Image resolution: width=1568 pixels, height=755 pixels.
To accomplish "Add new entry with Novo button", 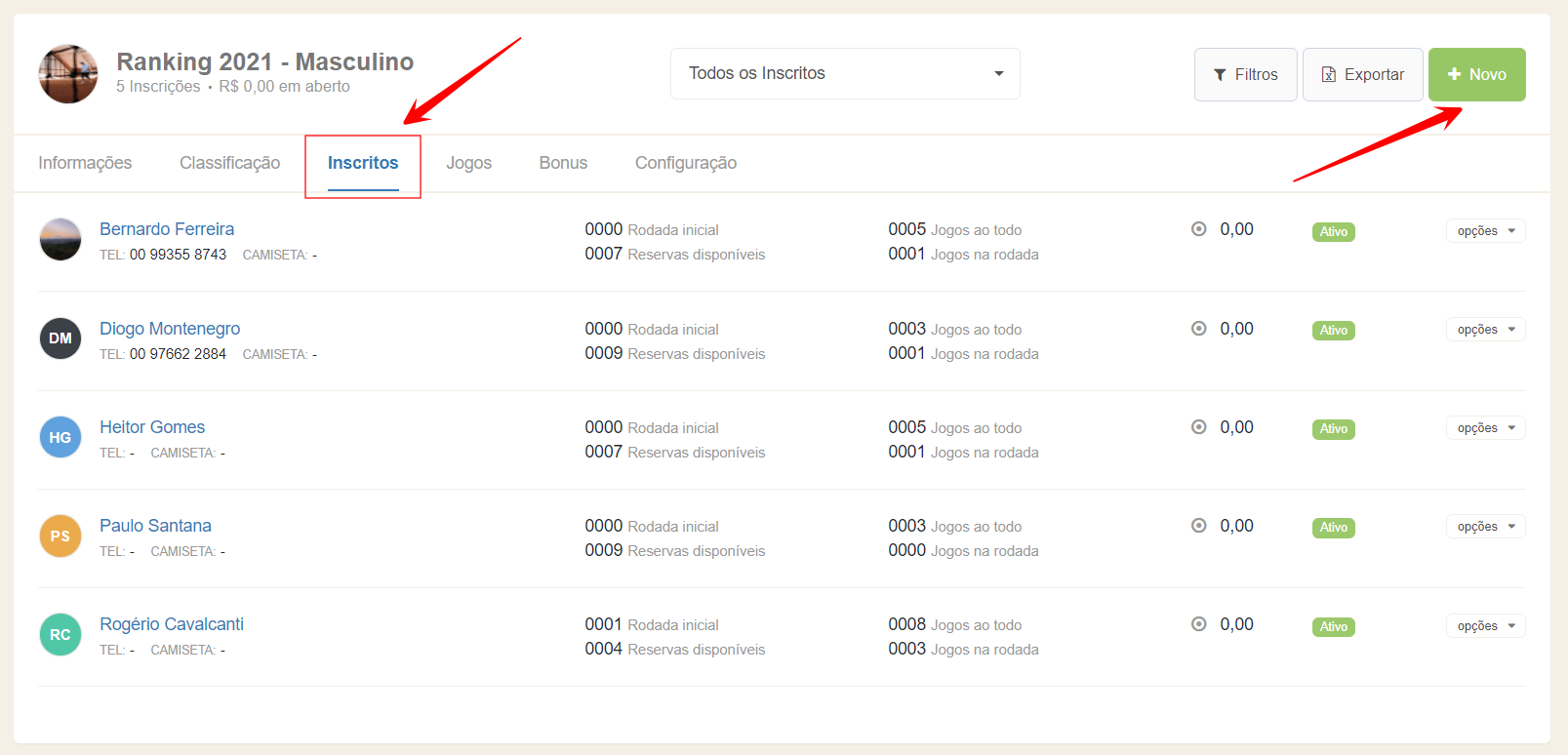I will pyautogui.click(x=1476, y=74).
